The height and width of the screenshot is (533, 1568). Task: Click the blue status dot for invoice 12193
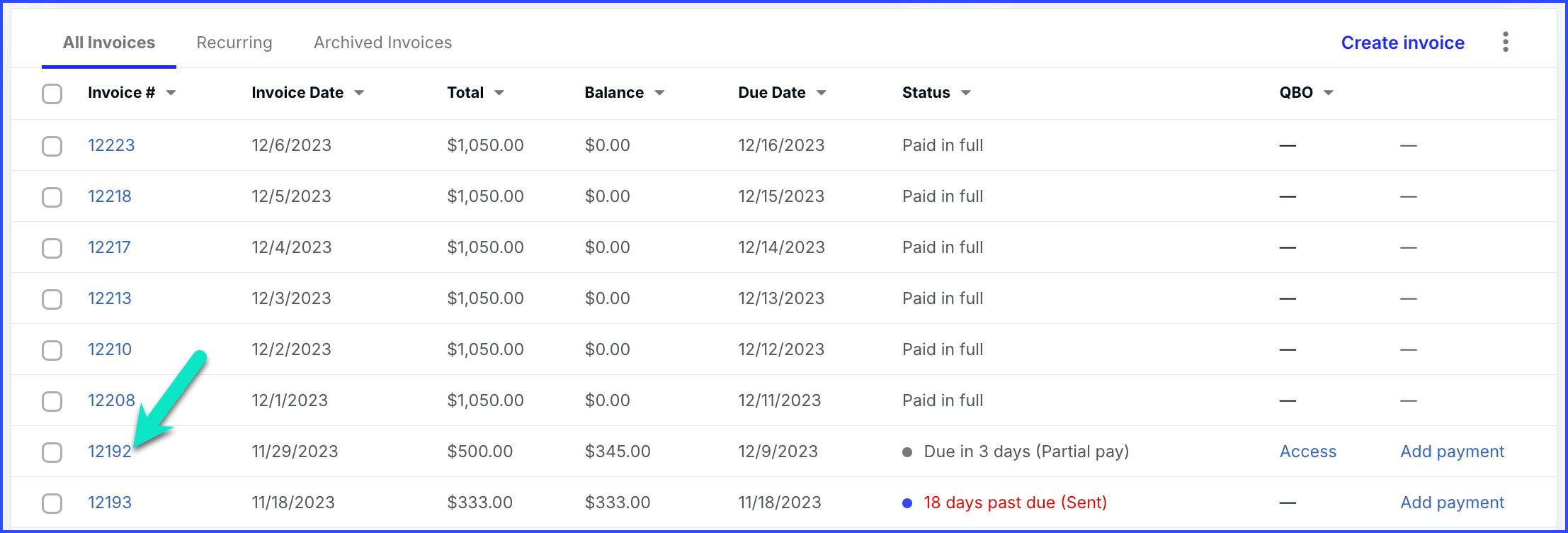click(907, 503)
